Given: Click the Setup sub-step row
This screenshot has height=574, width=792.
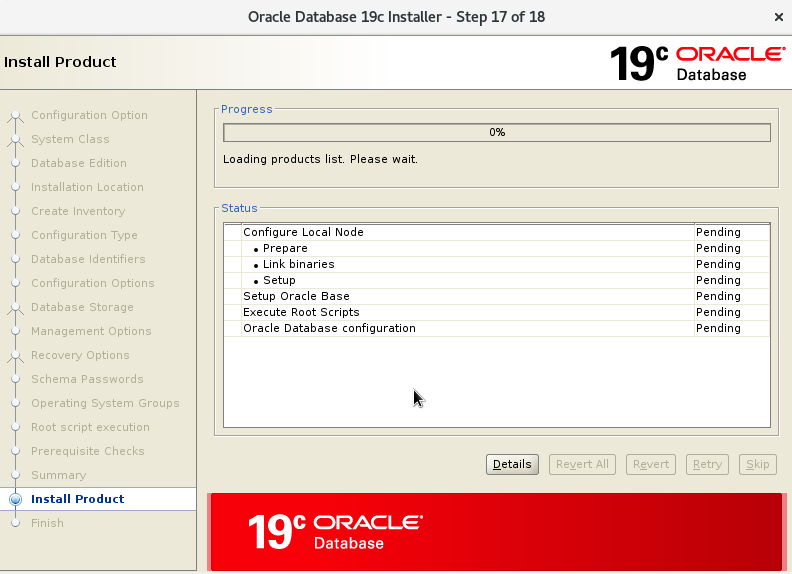Looking at the screenshot, I should (497, 280).
